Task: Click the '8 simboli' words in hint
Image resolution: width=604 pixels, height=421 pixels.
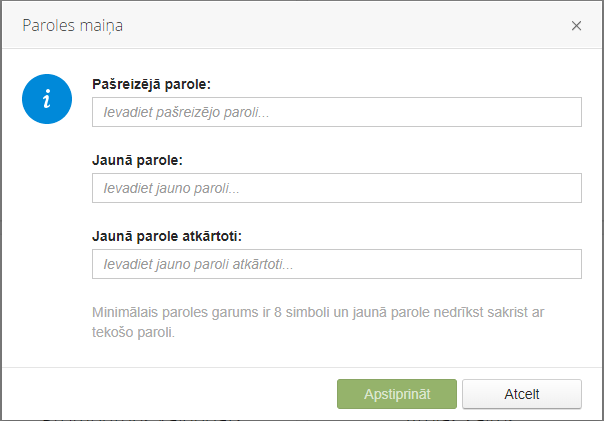Action: [302, 312]
